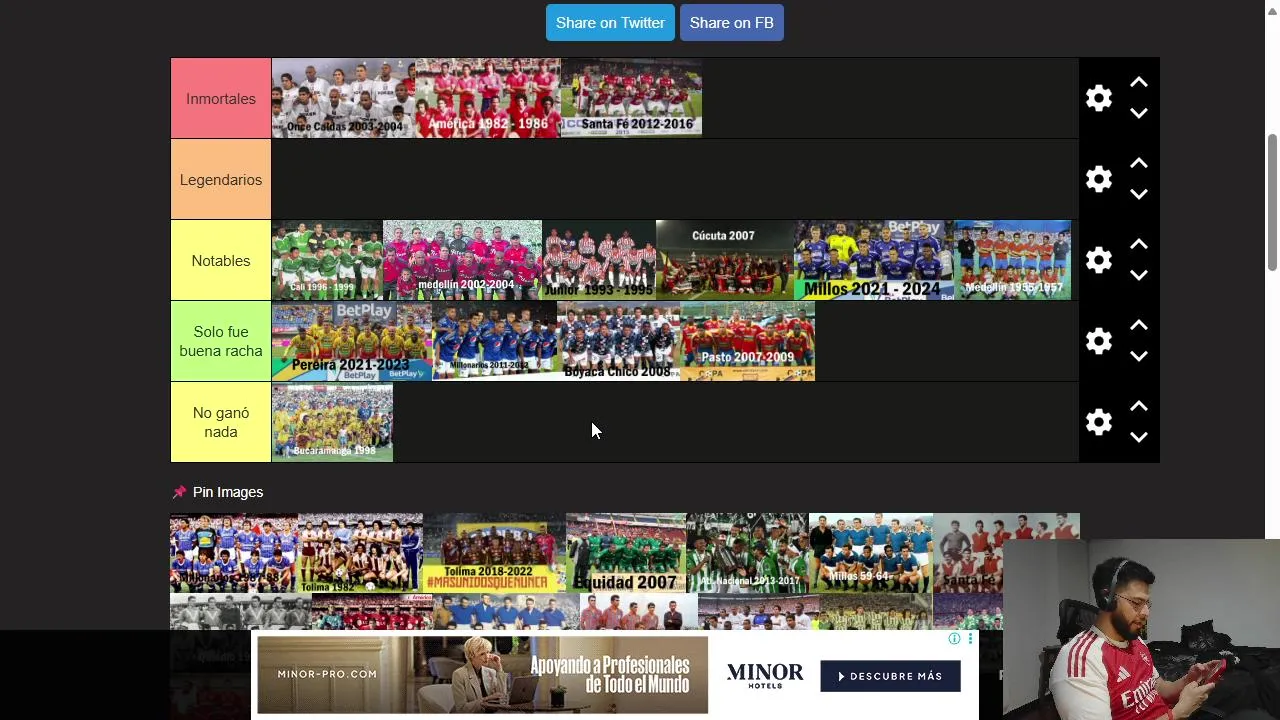The image size is (1280, 720).
Task: Select Bucaramanga 1998 team image
Action: 332,422
